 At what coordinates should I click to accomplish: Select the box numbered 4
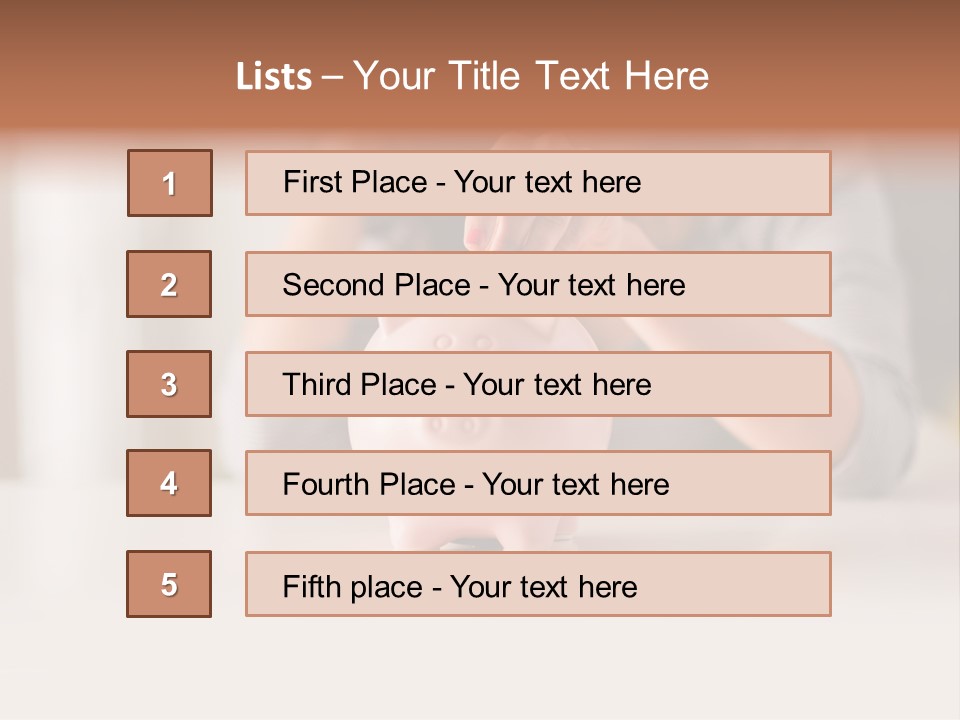click(169, 483)
